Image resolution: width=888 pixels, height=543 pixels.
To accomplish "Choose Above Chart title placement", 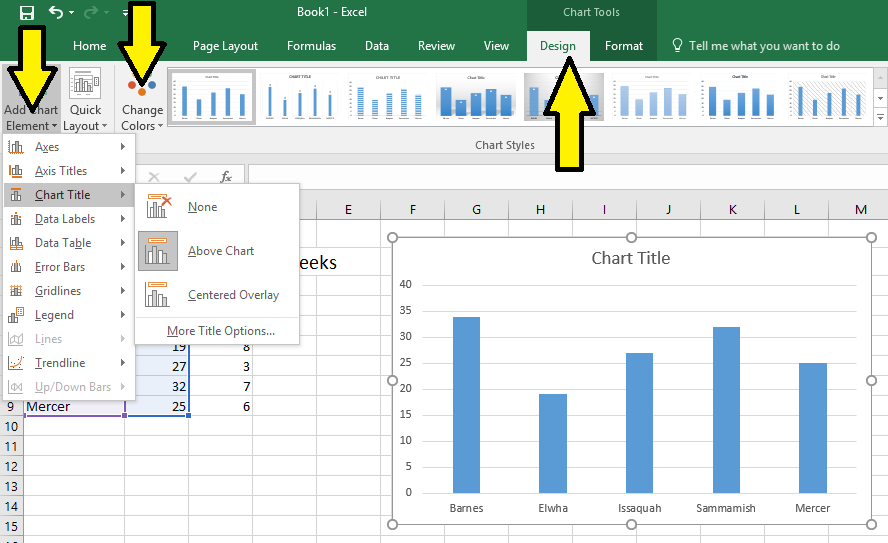I will 220,251.
